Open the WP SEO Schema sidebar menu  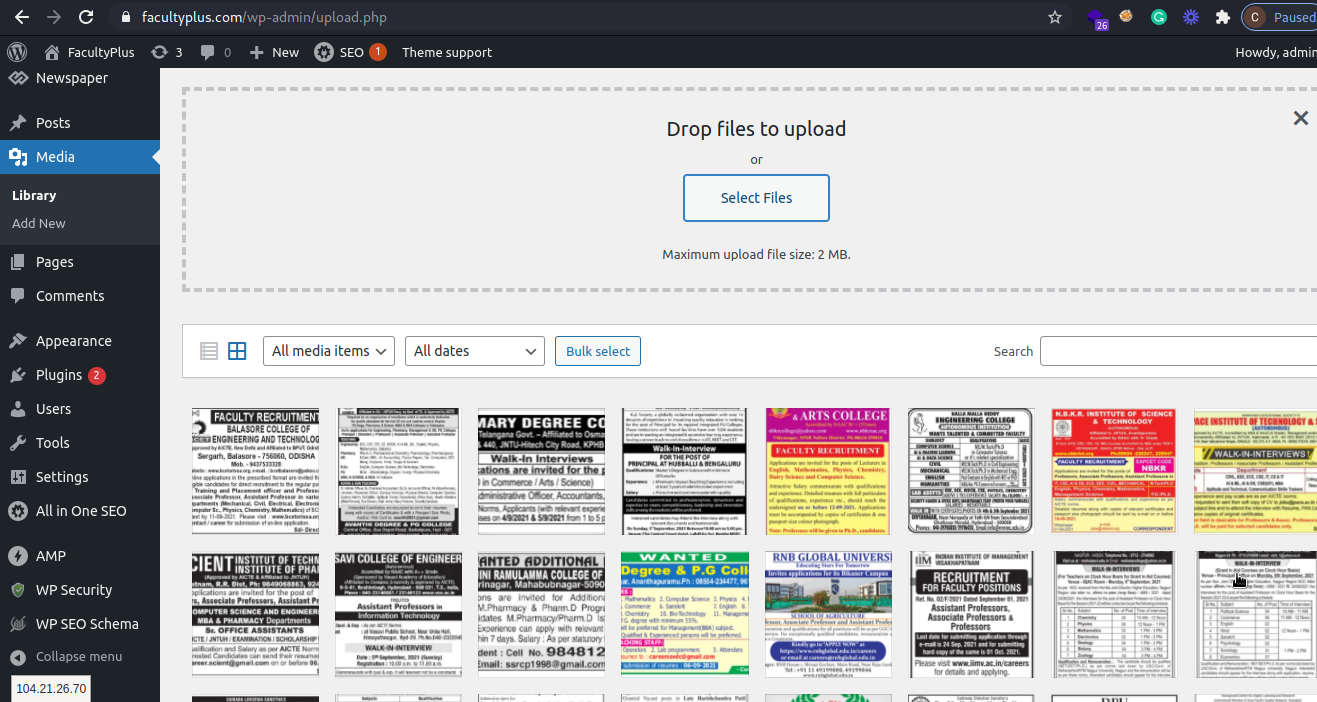tap(80, 624)
